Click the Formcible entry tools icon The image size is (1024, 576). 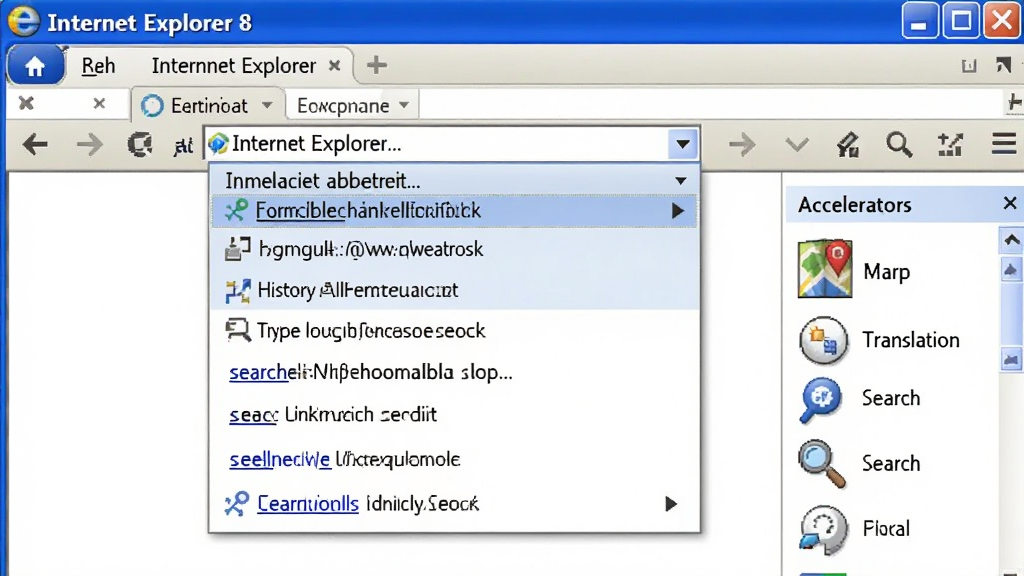pos(236,210)
